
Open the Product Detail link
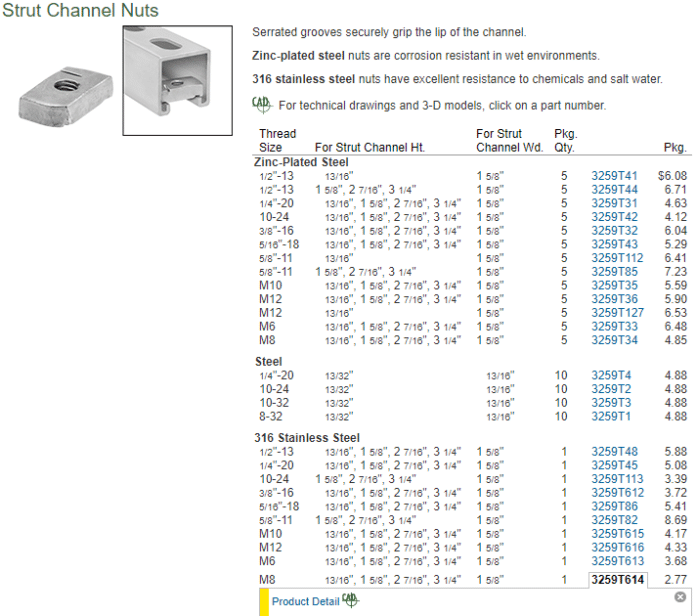305,602
